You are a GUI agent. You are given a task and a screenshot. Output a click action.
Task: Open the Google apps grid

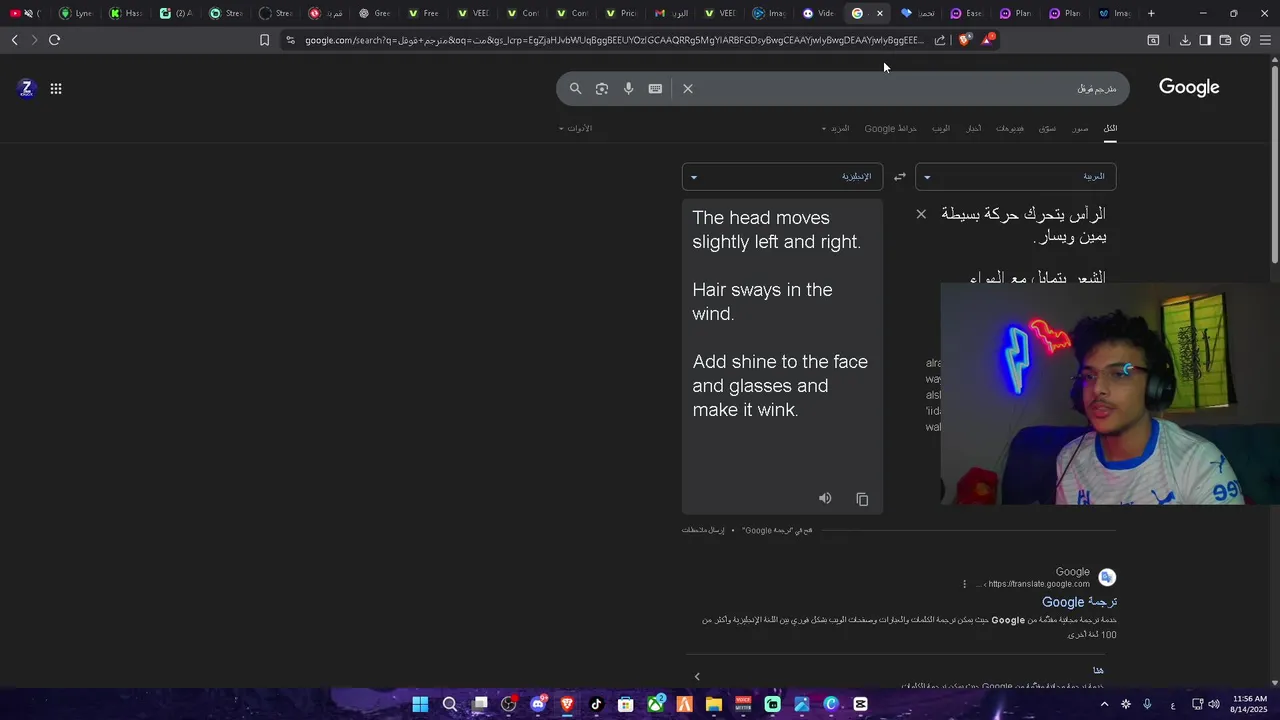coord(56,89)
